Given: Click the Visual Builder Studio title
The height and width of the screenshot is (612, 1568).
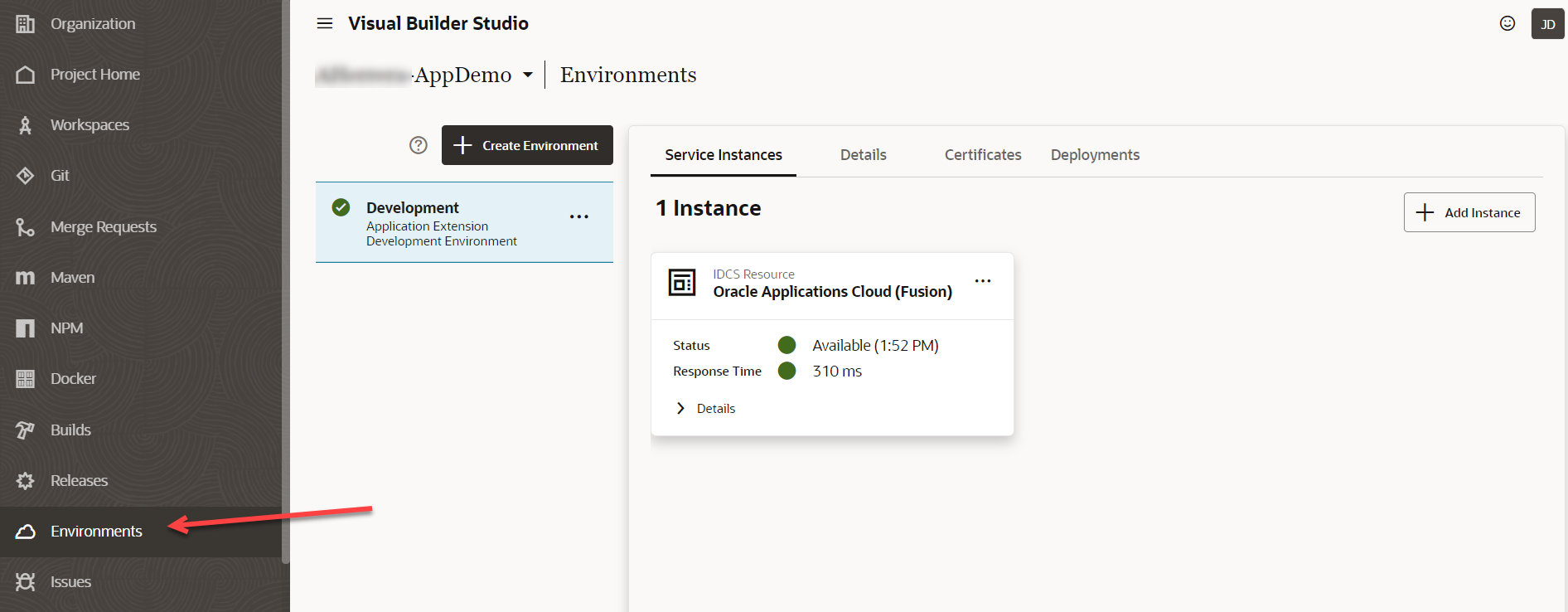Looking at the screenshot, I should 438,23.
